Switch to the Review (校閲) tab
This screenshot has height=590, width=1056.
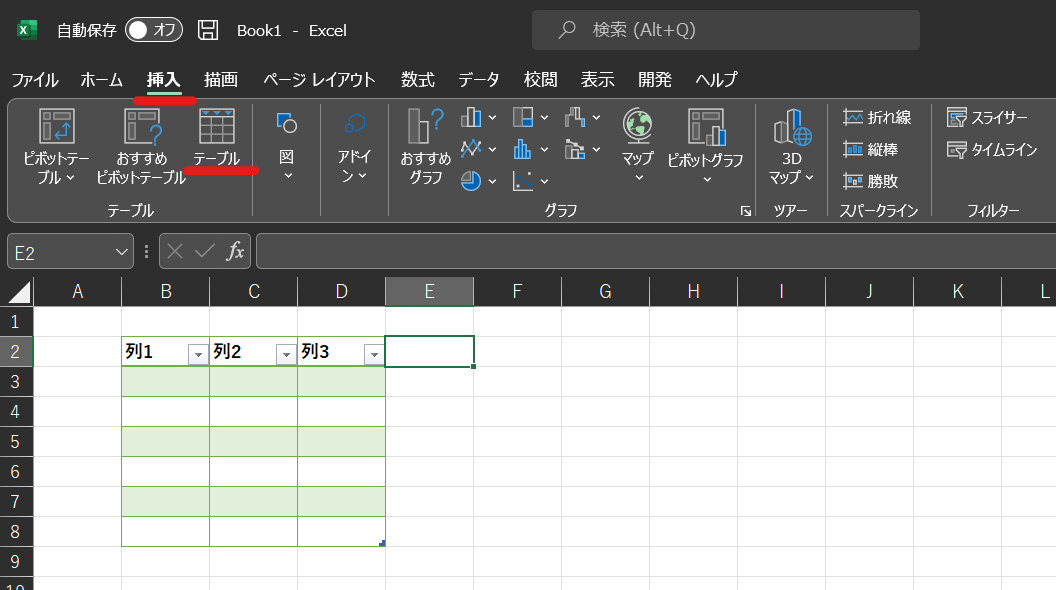point(540,80)
